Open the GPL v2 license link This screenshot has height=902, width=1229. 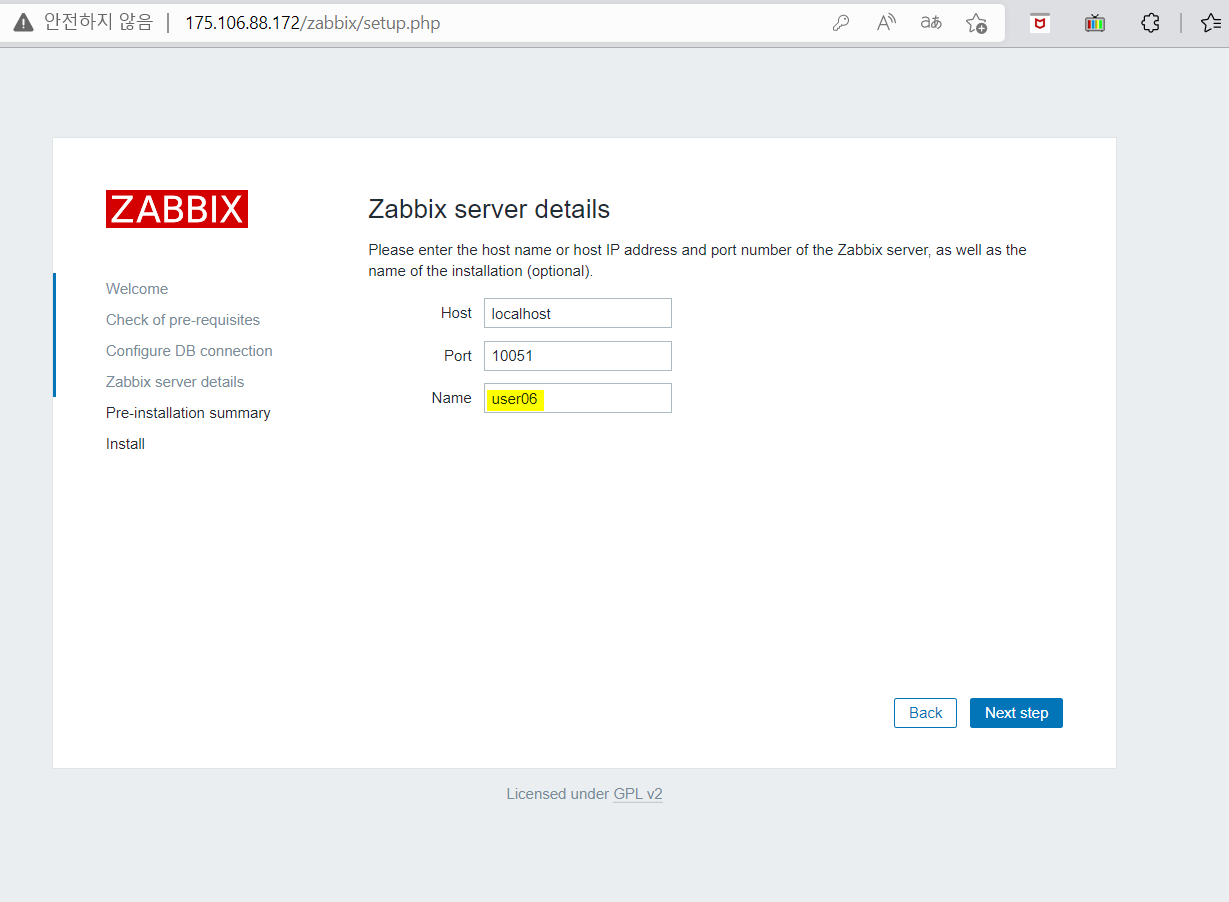point(638,793)
